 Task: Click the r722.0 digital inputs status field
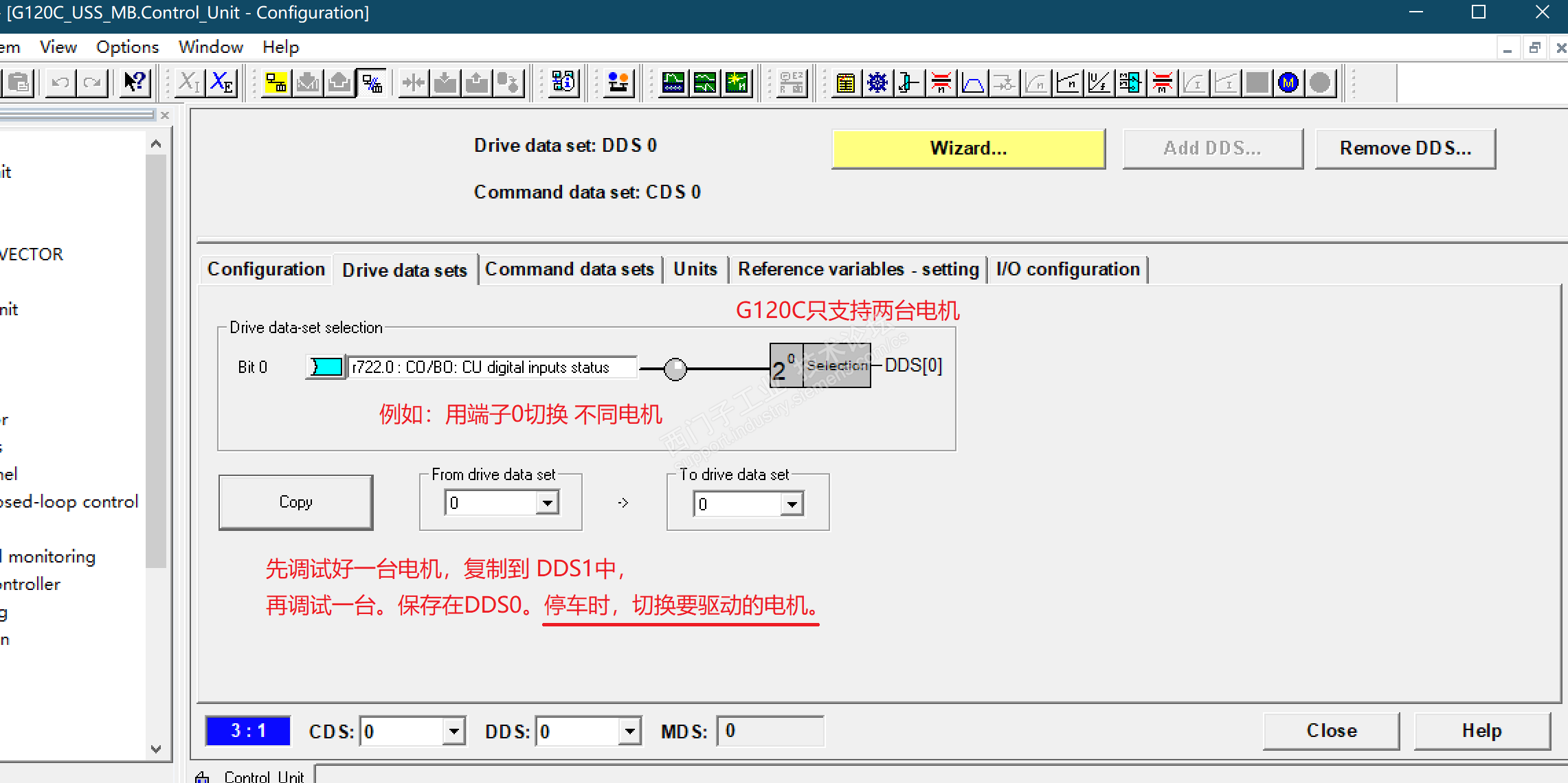coord(492,367)
